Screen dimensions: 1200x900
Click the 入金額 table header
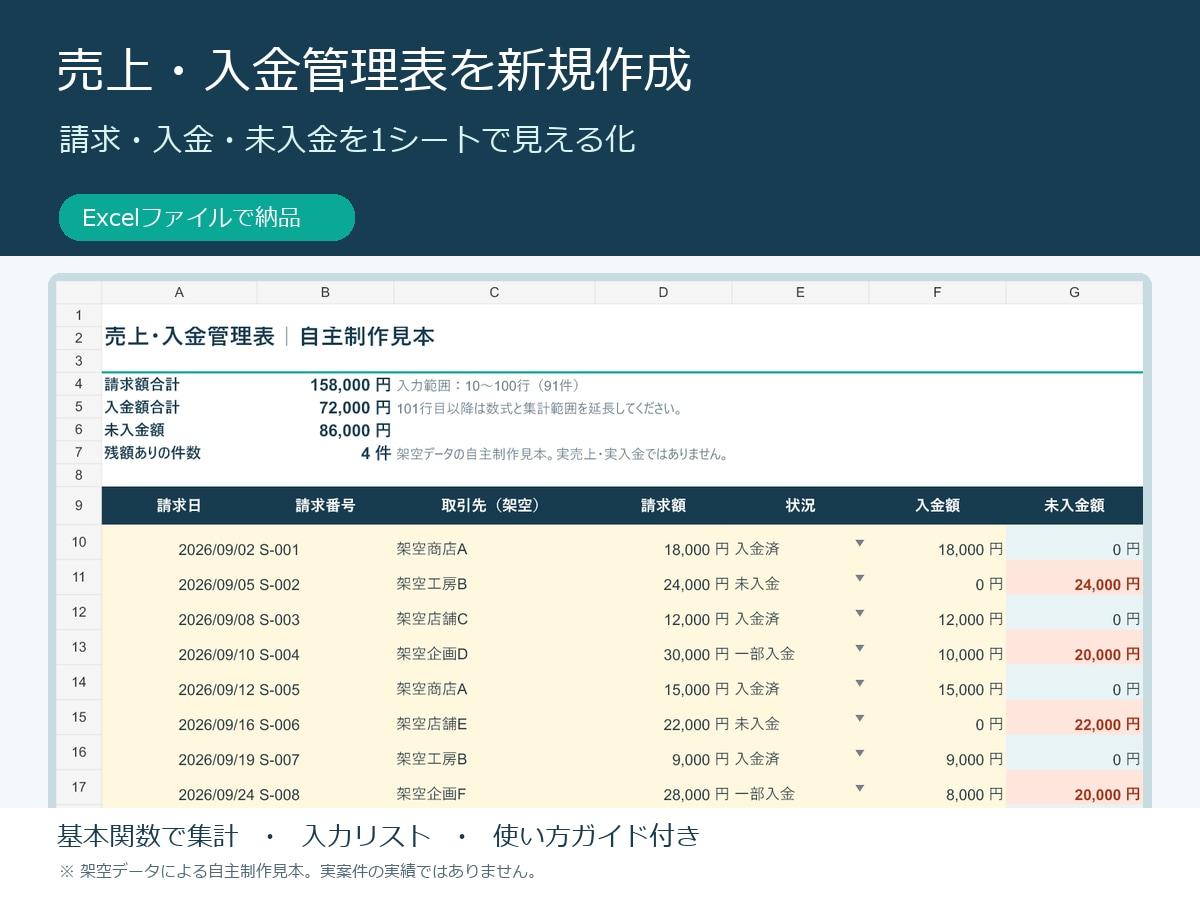937,505
